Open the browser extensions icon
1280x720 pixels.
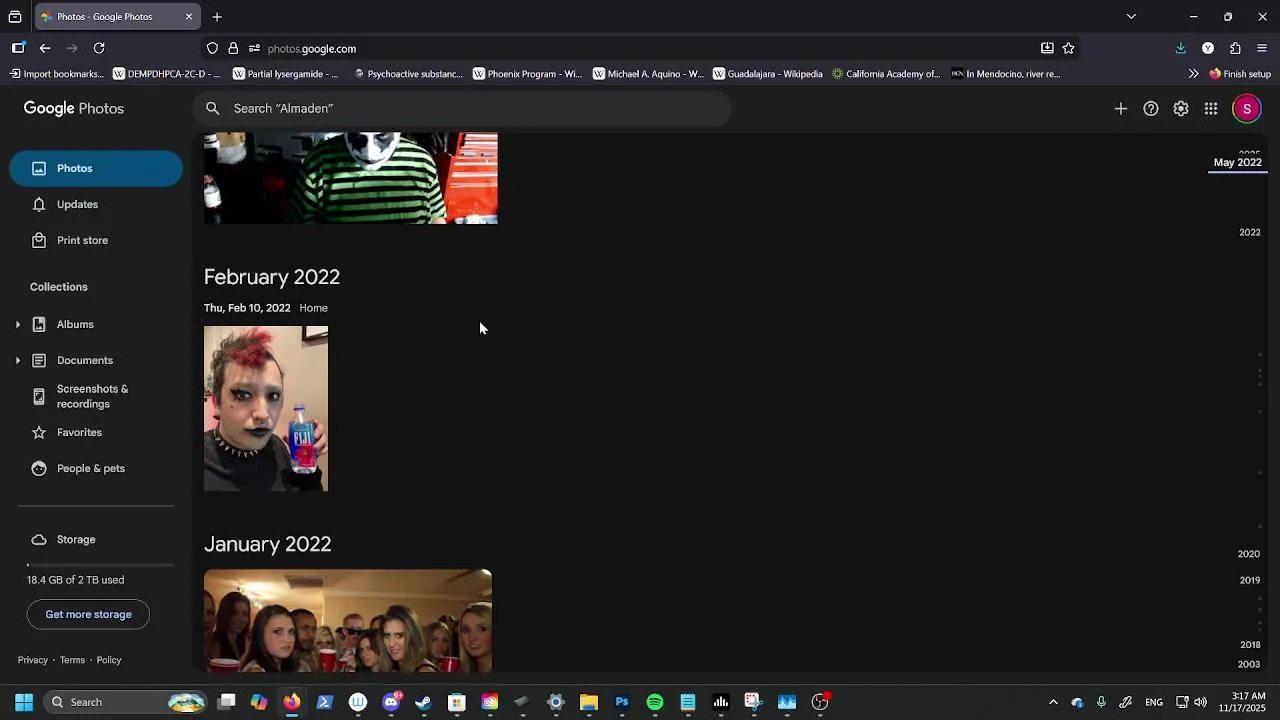click(1236, 48)
